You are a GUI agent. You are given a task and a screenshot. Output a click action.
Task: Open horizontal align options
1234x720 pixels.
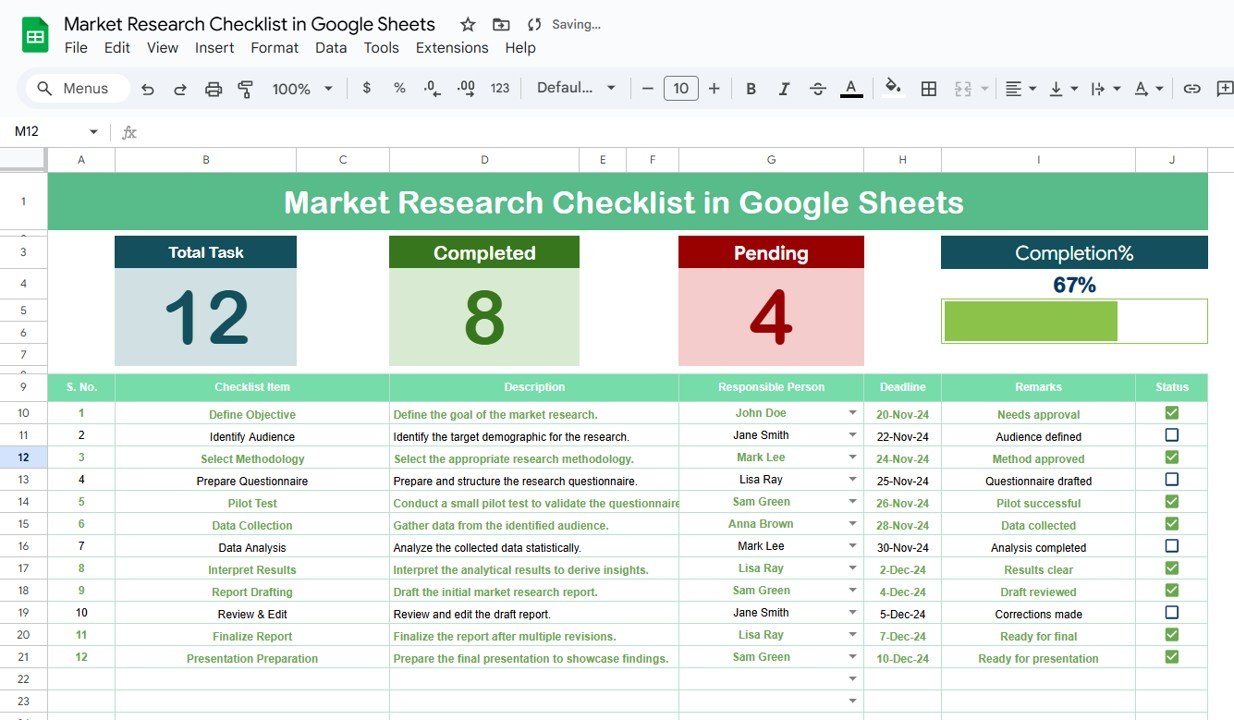click(1020, 88)
